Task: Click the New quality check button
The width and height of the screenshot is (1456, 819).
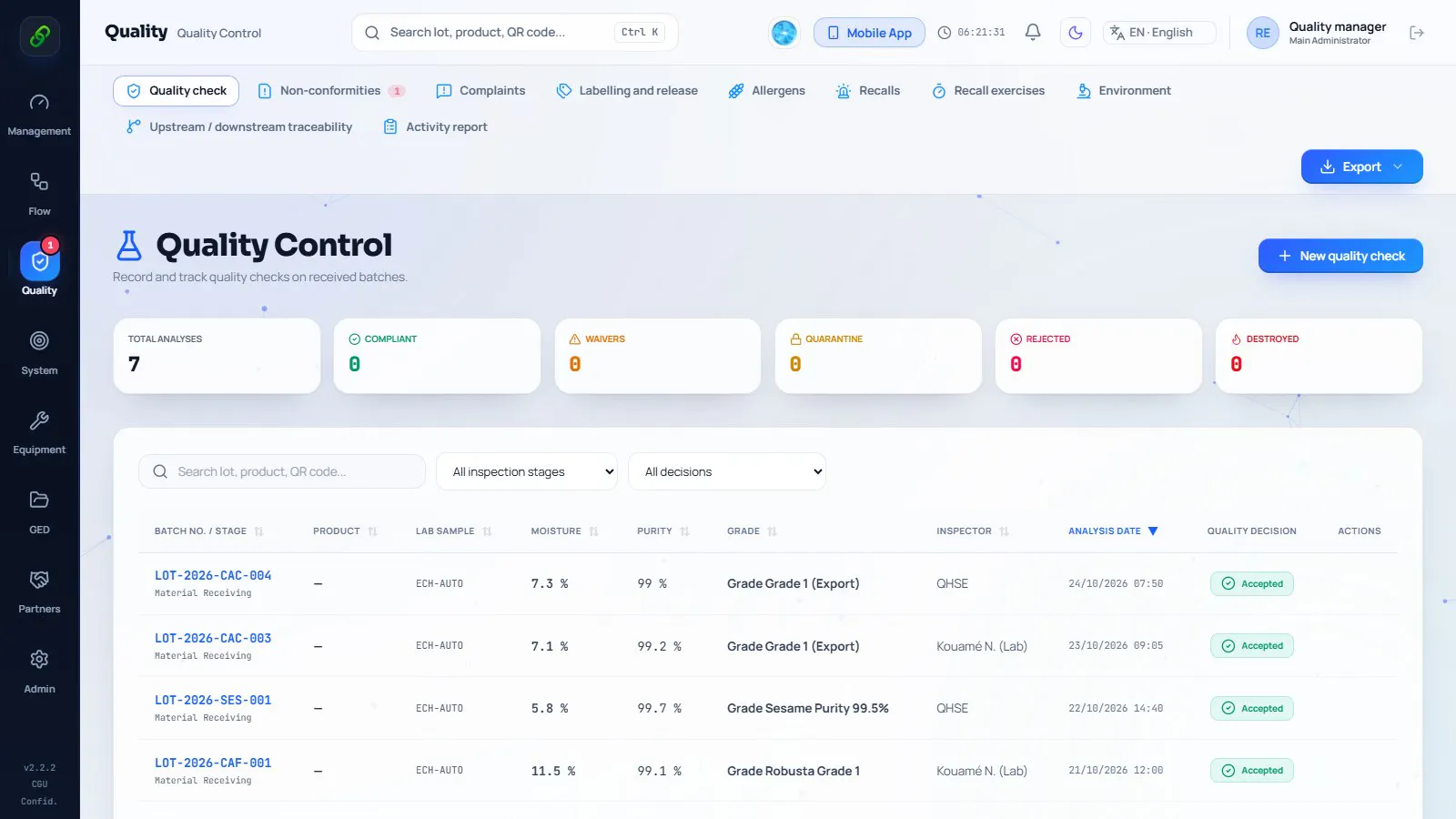Action: click(1340, 256)
